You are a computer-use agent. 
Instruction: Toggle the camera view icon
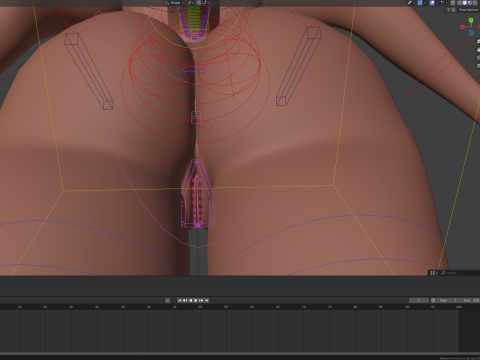[x=478, y=58]
